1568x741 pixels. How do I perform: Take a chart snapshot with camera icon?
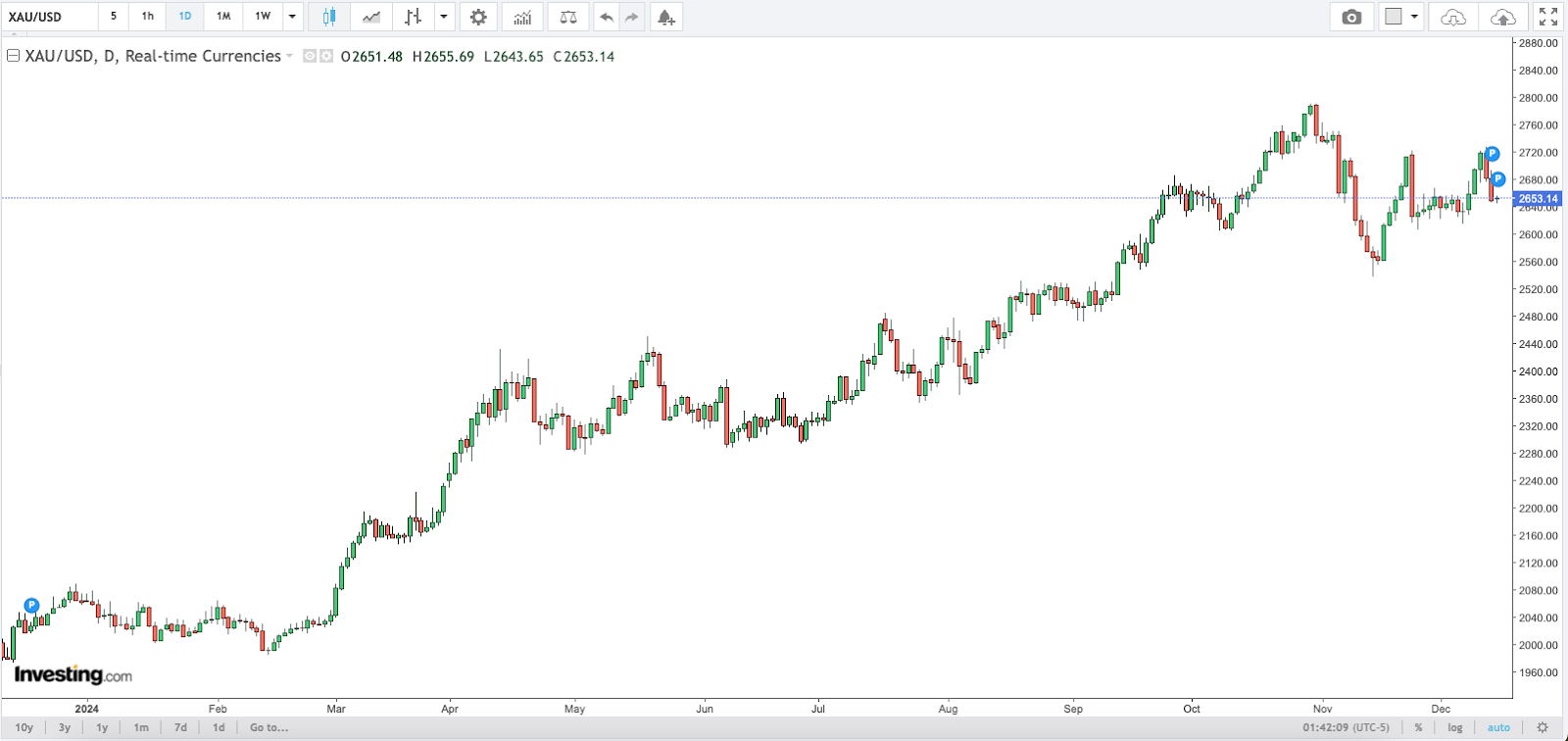1351,17
